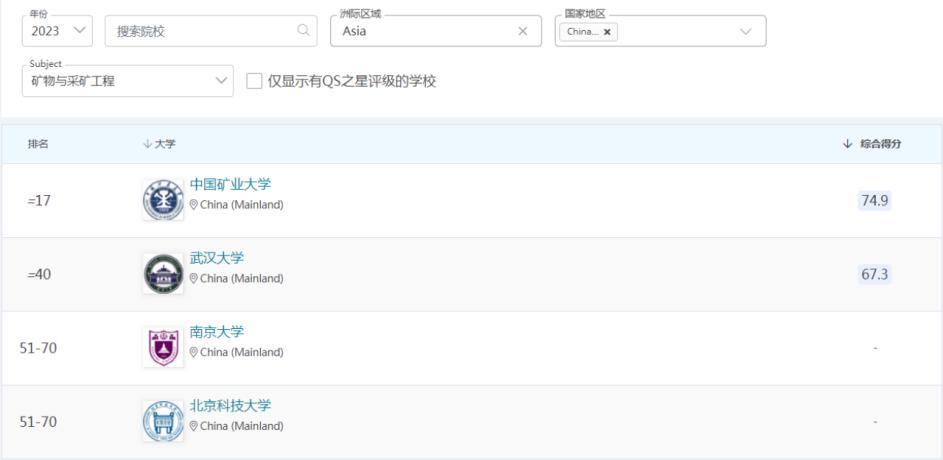Open the 中国矿业大学 link
The image size is (943, 460).
[x=230, y=184]
